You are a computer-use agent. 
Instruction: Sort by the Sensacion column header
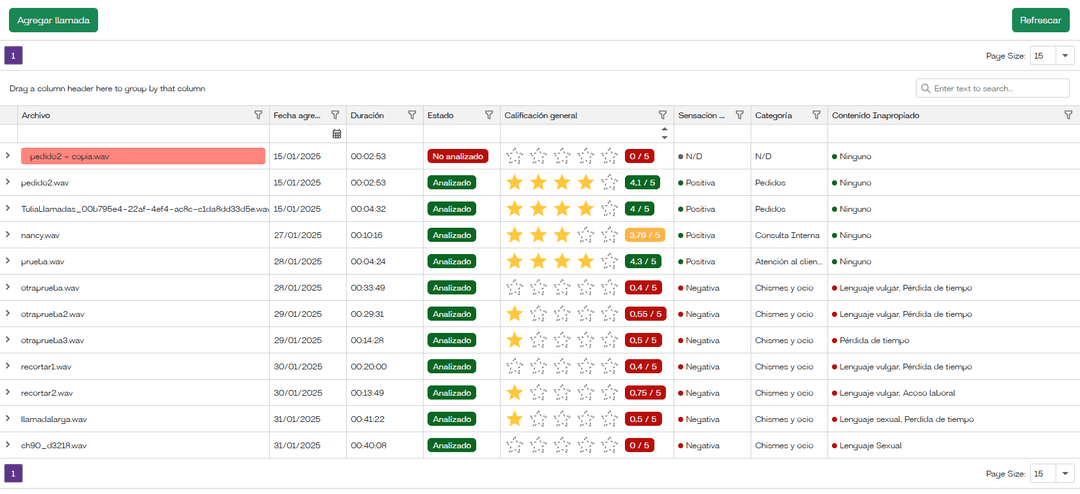pyautogui.click(x=701, y=116)
